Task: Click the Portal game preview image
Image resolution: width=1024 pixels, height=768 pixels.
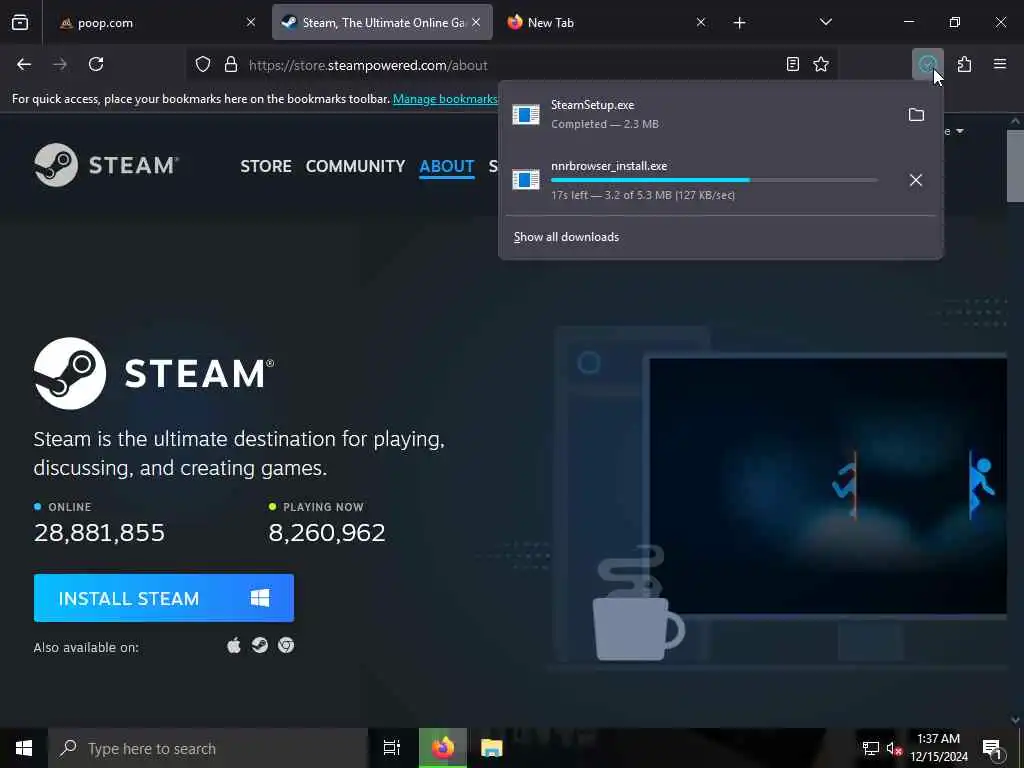Action: coord(827,486)
